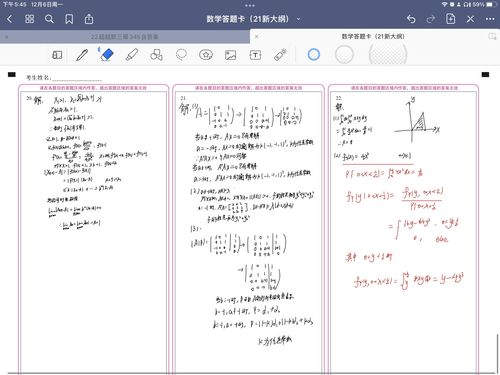This screenshot has height=375, width=500.
Task: Select the Pen tool
Action: [82, 55]
